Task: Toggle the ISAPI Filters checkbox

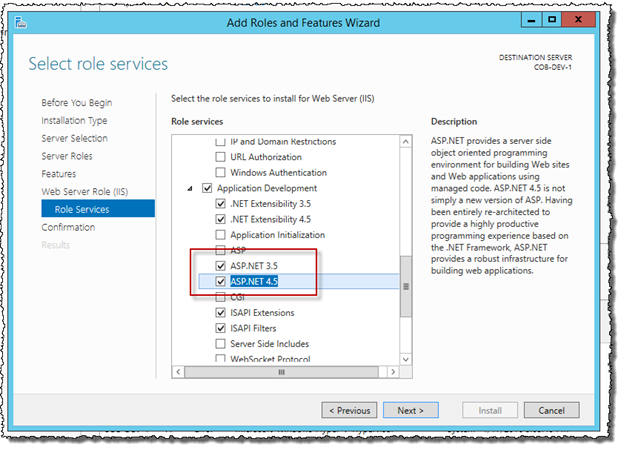Action: (220, 328)
